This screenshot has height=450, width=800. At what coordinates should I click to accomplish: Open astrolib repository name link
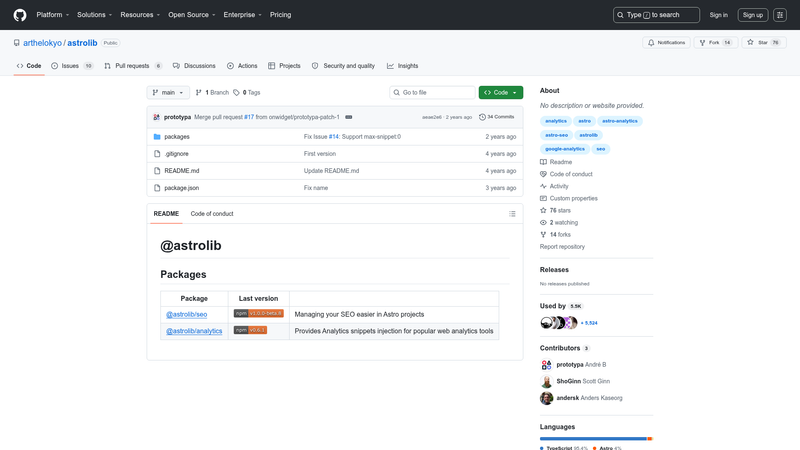tap(82, 43)
